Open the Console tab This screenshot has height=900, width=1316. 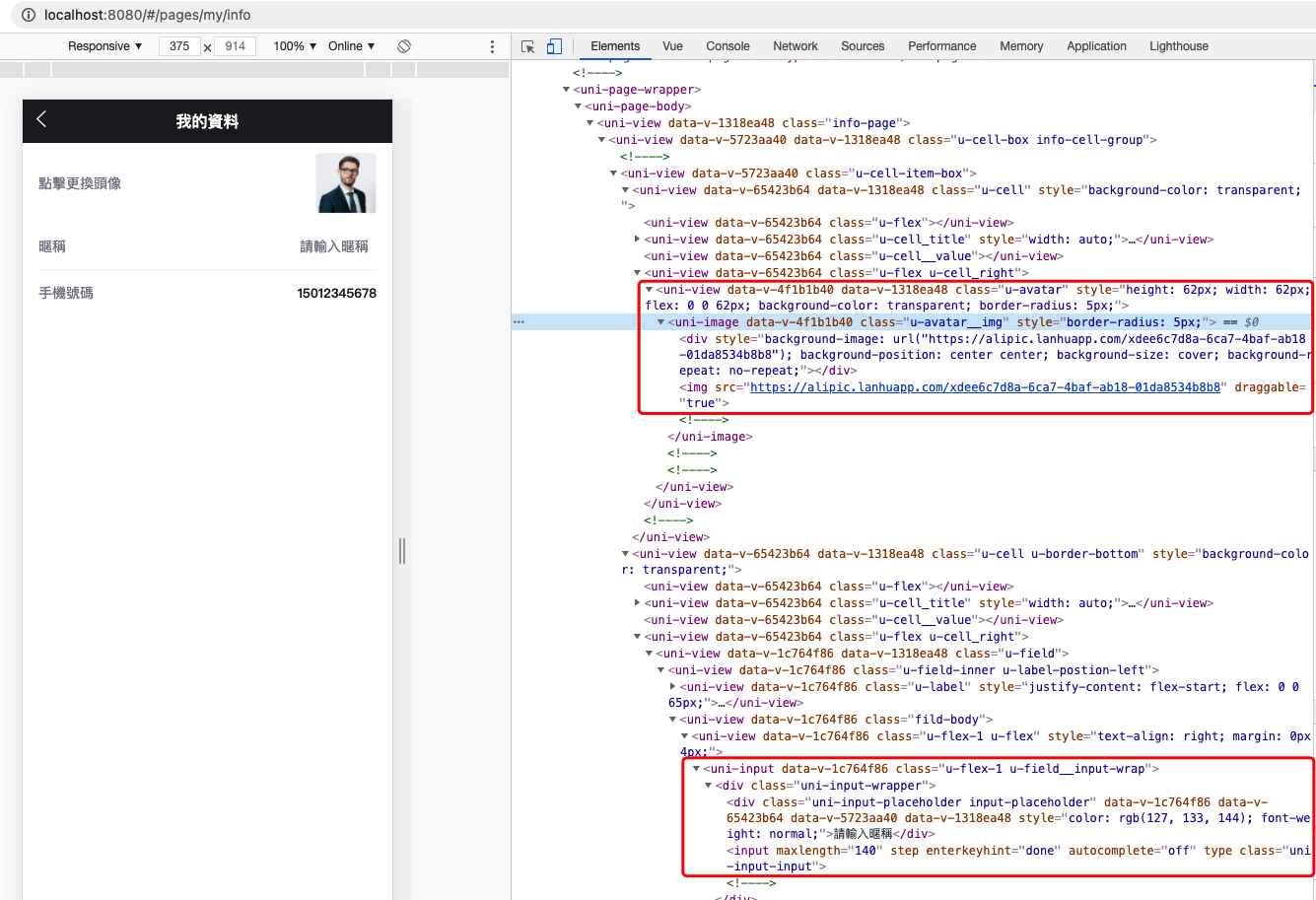click(728, 46)
